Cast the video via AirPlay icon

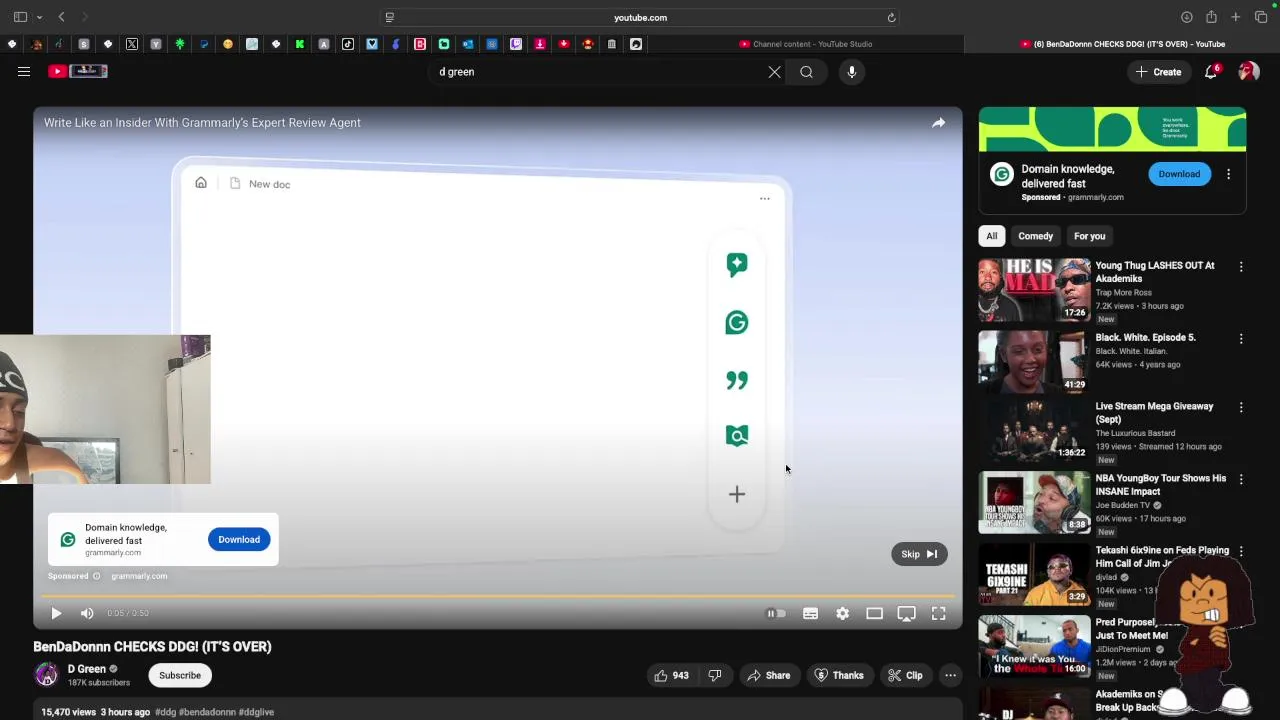(x=906, y=613)
